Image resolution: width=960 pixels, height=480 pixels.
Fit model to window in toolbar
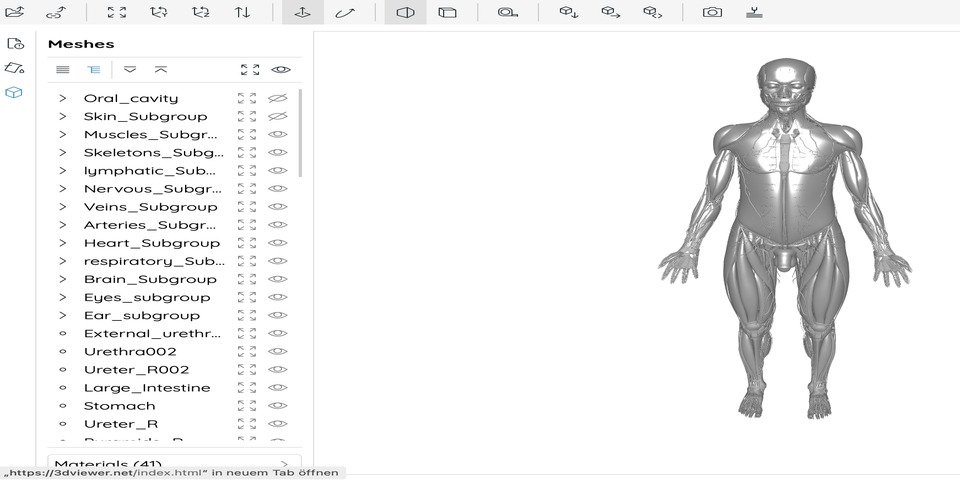click(x=117, y=12)
